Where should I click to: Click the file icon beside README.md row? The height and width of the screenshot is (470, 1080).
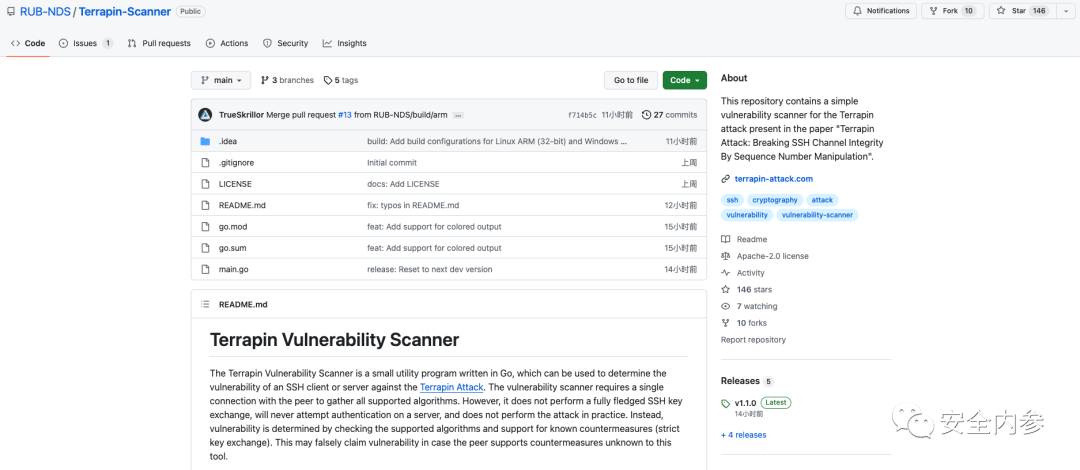205,205
